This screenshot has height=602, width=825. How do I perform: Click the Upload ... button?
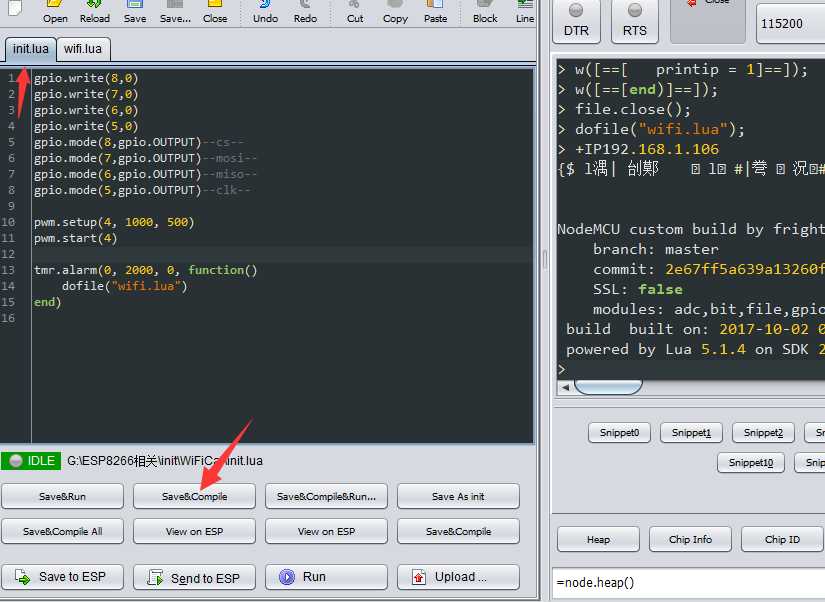tap(458, 577)
